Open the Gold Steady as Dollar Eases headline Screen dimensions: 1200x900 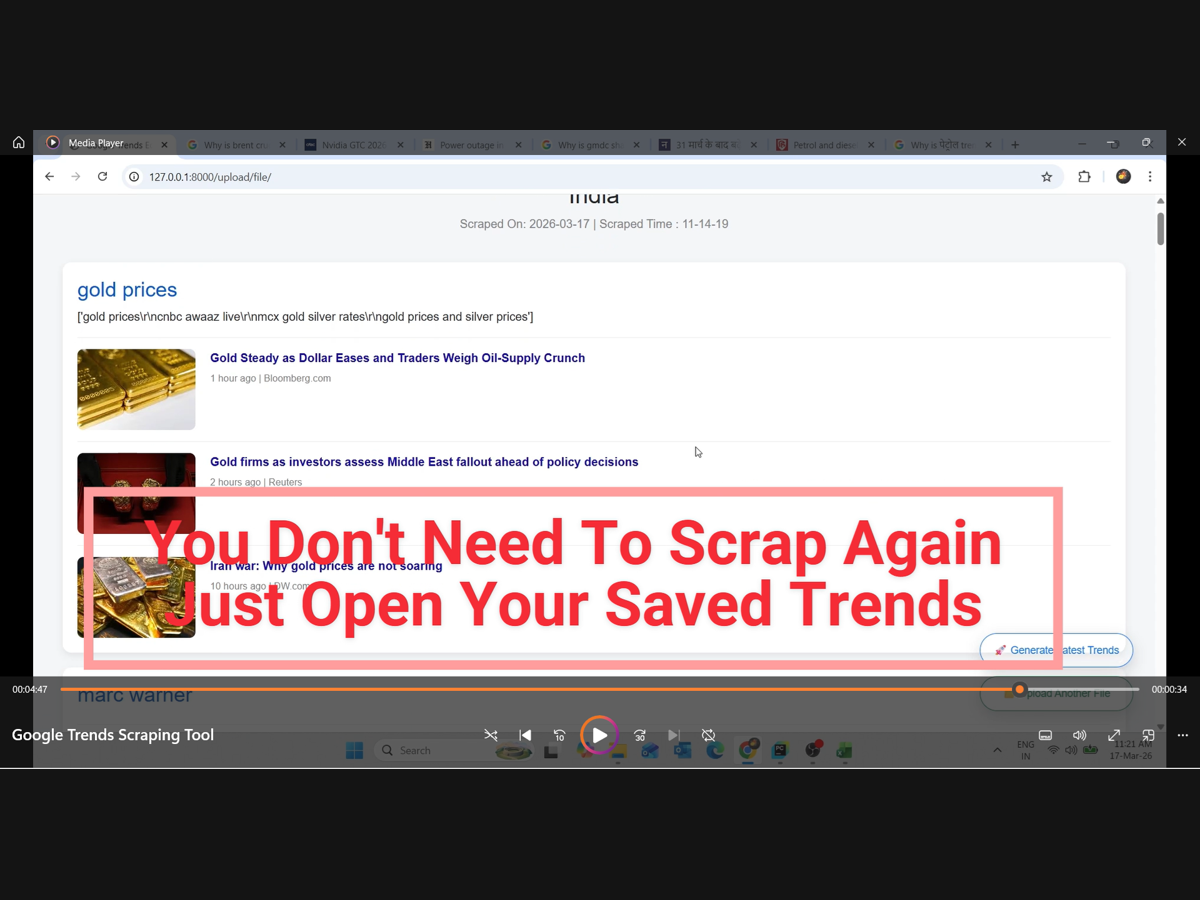(x=397, y=358)
